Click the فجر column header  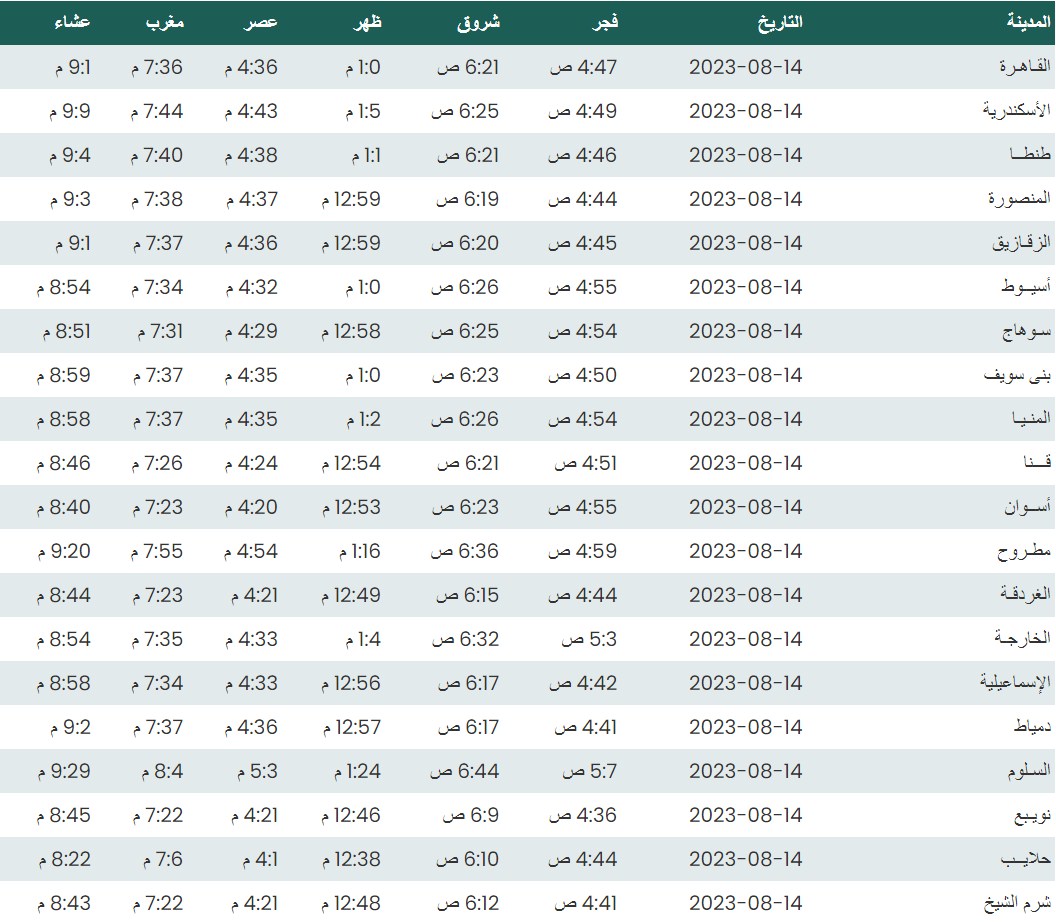606,22
